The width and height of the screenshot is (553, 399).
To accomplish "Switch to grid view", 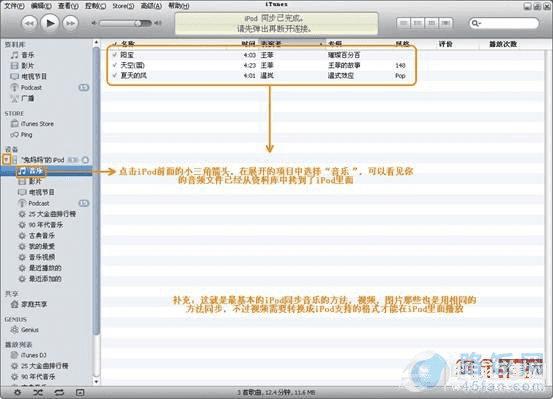I will (431, 23).
